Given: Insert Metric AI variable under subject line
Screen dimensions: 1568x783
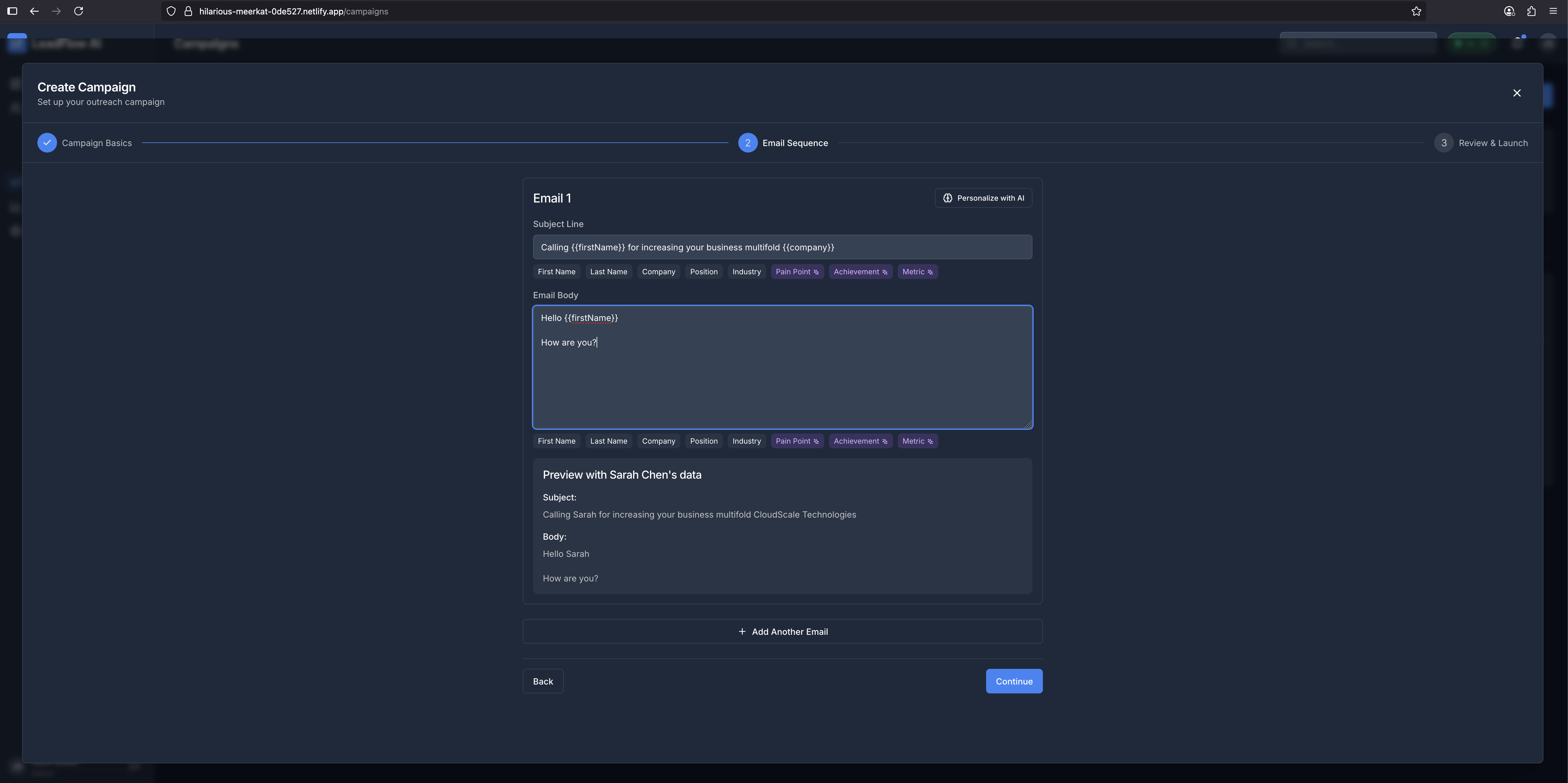Looking at the screenshot, I should 917,272.
